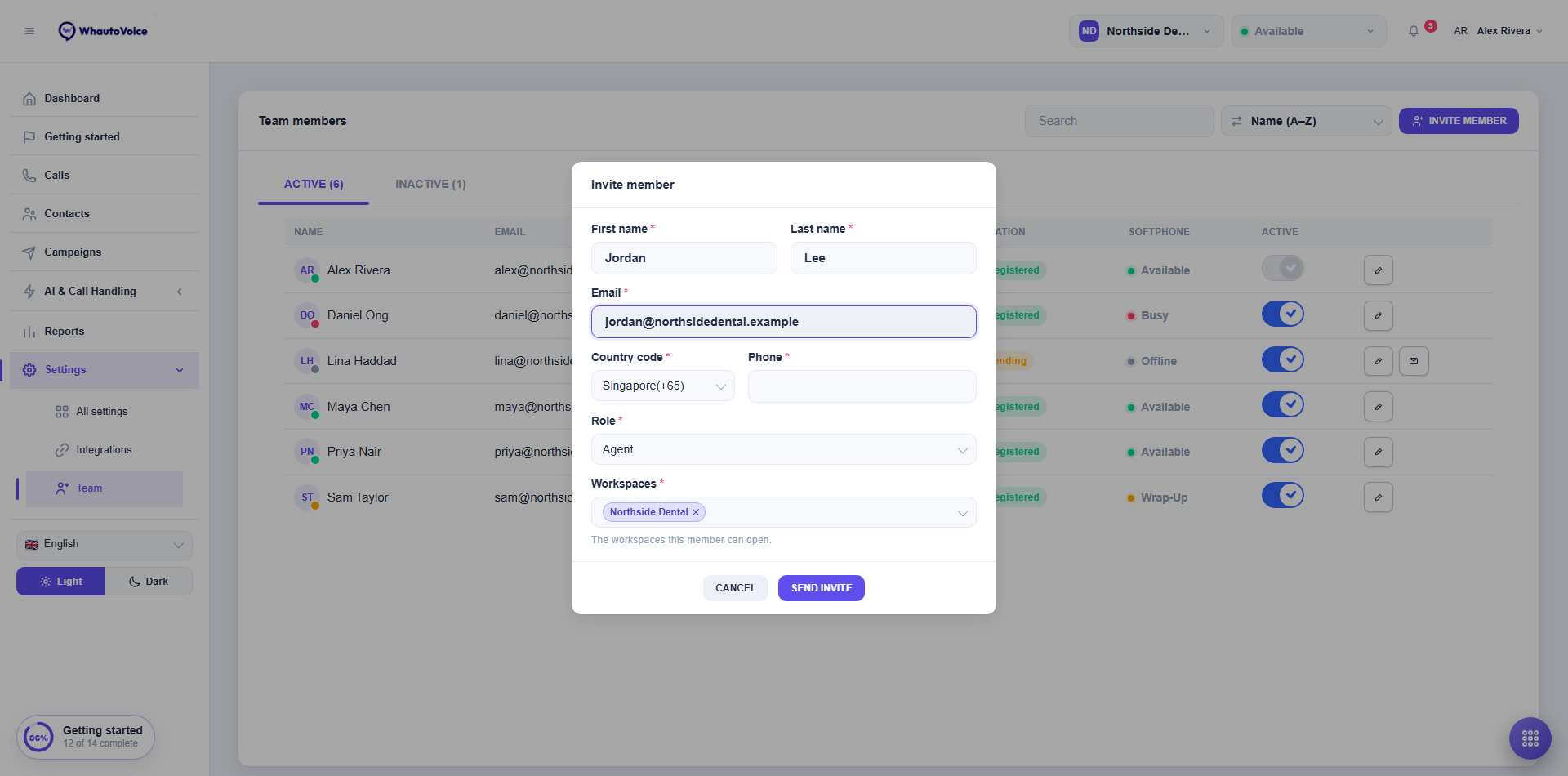Image resolution: width=1568 pixels, height=776 pixels.
Task: Open Getting started progress widget
Action: click(86, 737)
